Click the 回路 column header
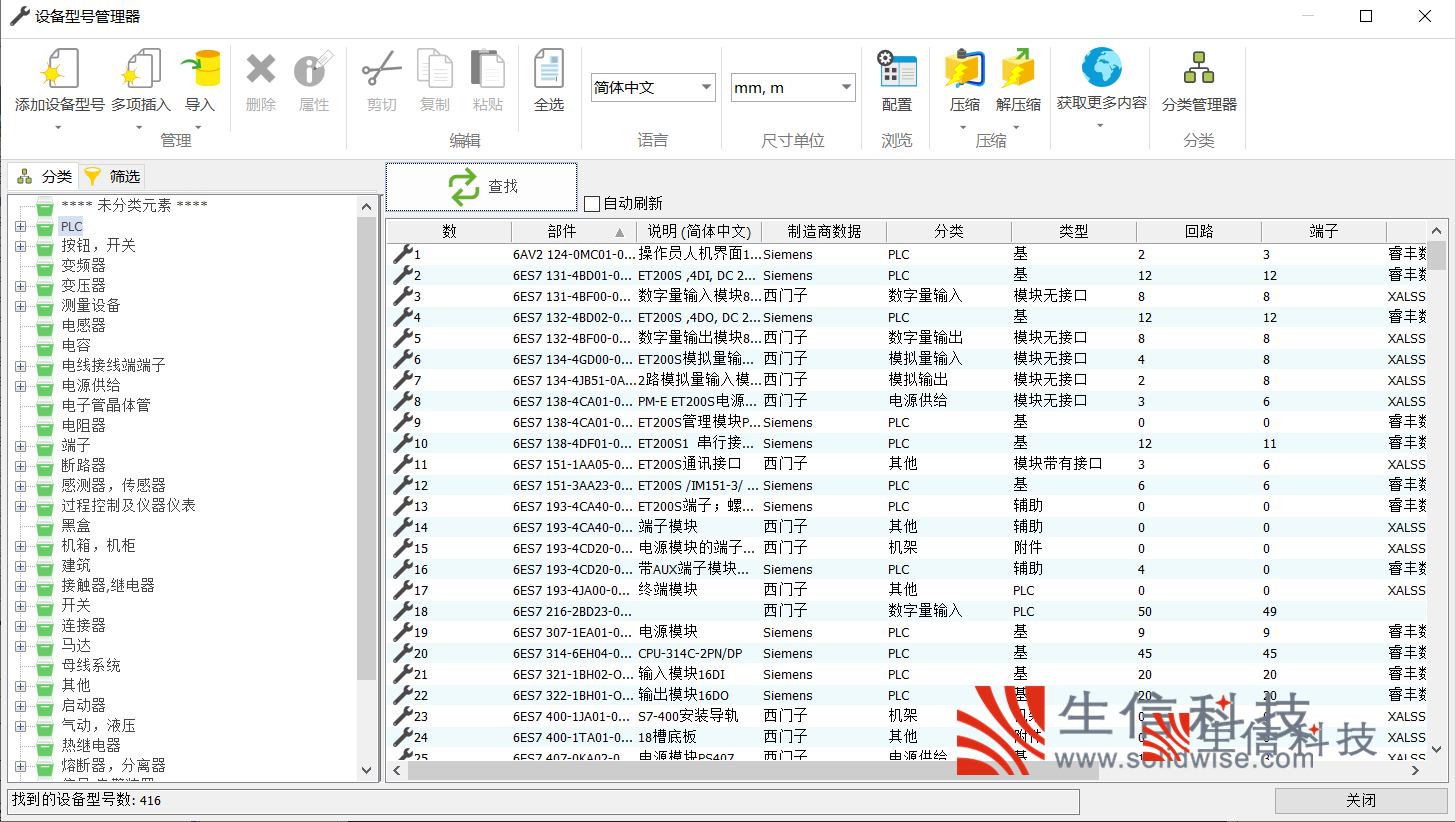Image resolution: width=1455 pixels, height=822 pixels. [1199, 231]
